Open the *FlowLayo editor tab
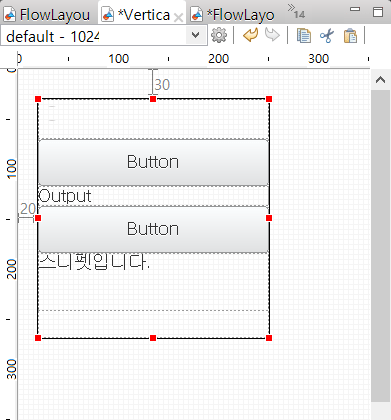Screen dimensions: 391x420 [233, 15]
